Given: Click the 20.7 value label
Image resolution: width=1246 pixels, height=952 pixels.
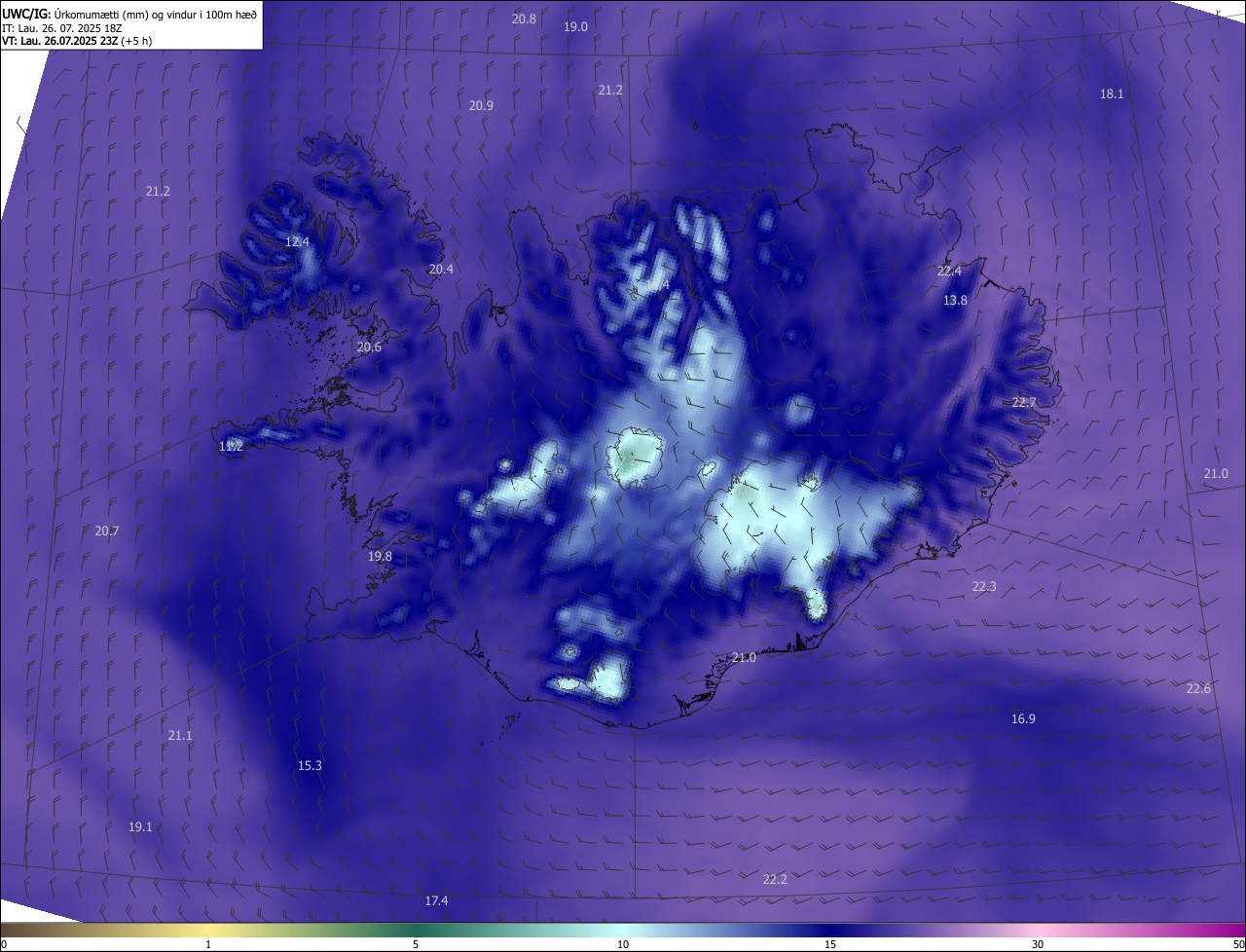Looking at the screenshot, I should (107, 531).
